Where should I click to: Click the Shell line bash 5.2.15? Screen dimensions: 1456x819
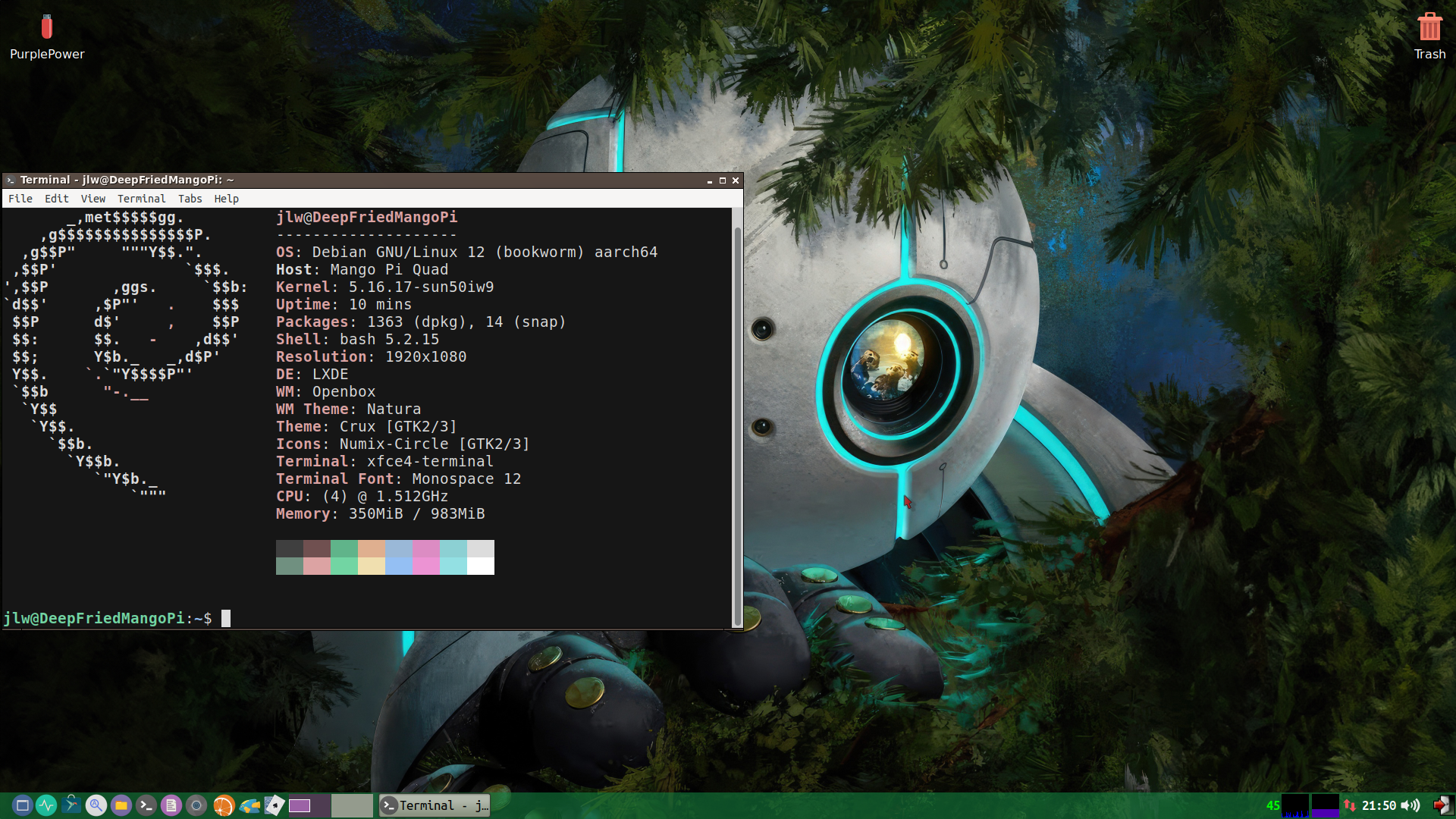[x=357, y=339]
